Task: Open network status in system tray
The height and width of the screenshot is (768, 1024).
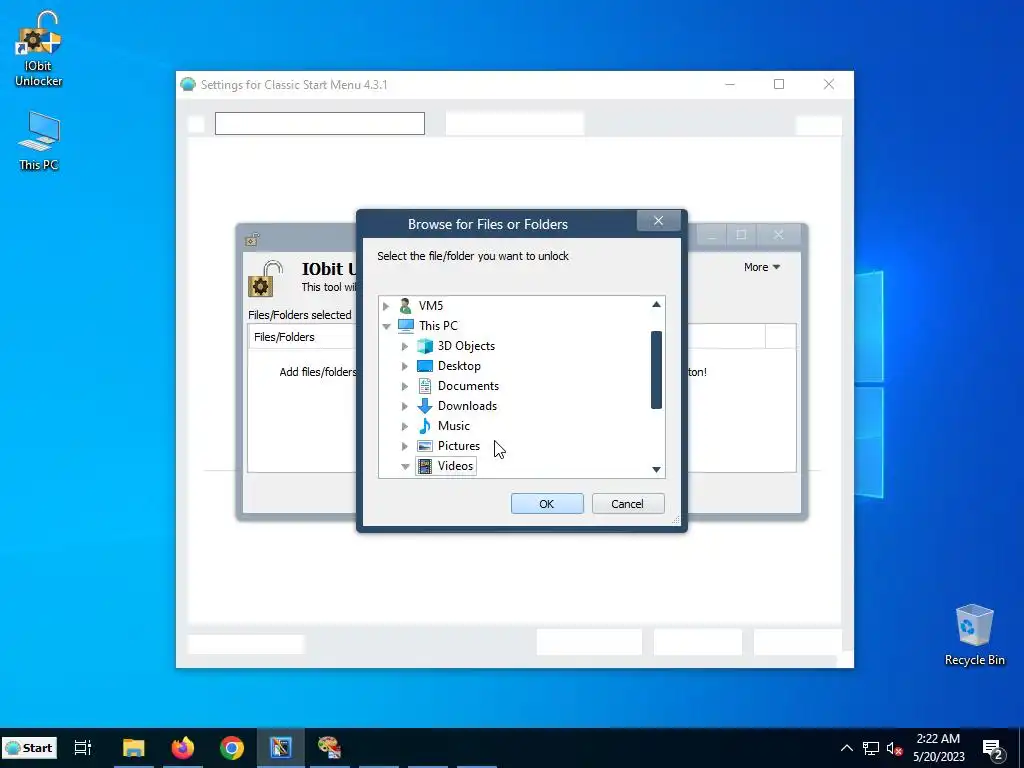Action: click(871, 748)
